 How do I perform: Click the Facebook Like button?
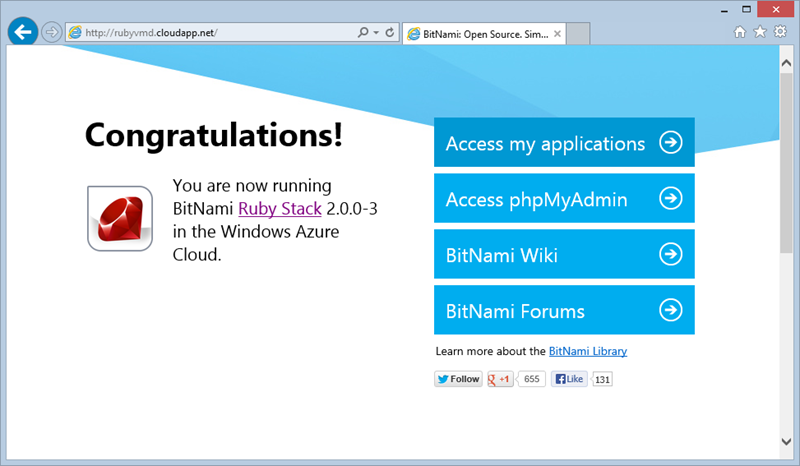click(x=569, y=379)
